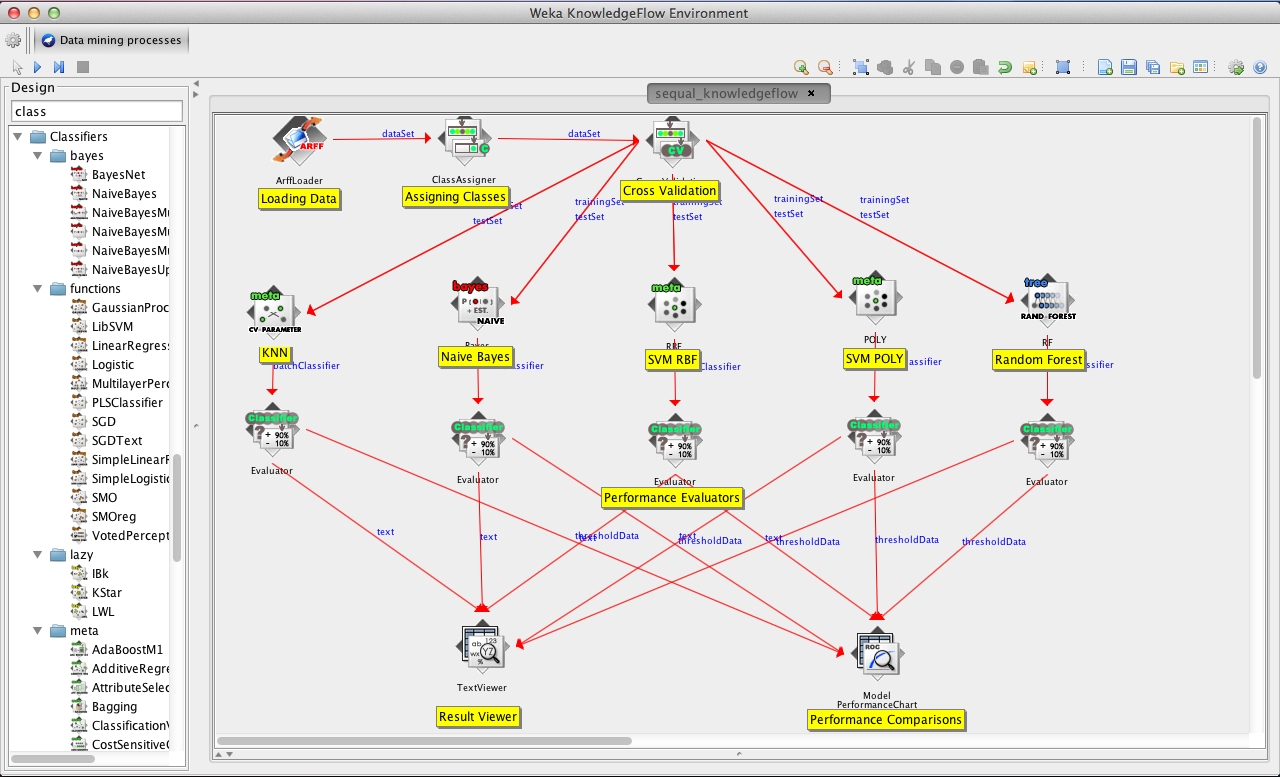The image size is (1280, 777).
Task: Click the save-as multiple disks icon
Action: (1153, 67)
